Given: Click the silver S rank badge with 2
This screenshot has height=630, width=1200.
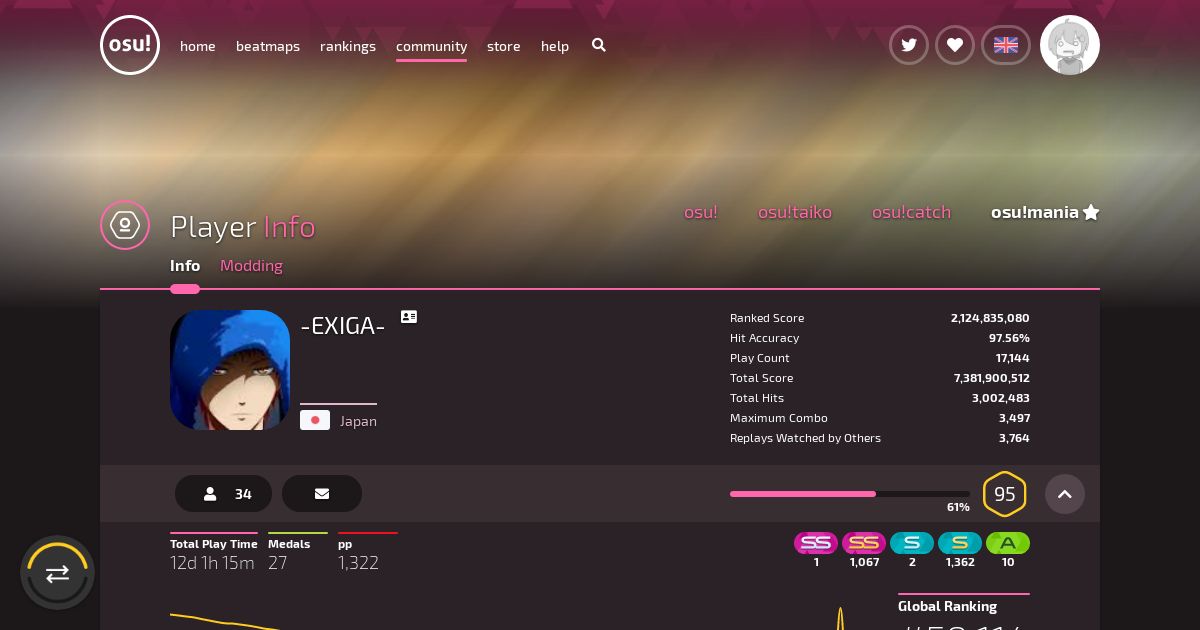Looking at the screenshot, I should click(x=912, y=543).
